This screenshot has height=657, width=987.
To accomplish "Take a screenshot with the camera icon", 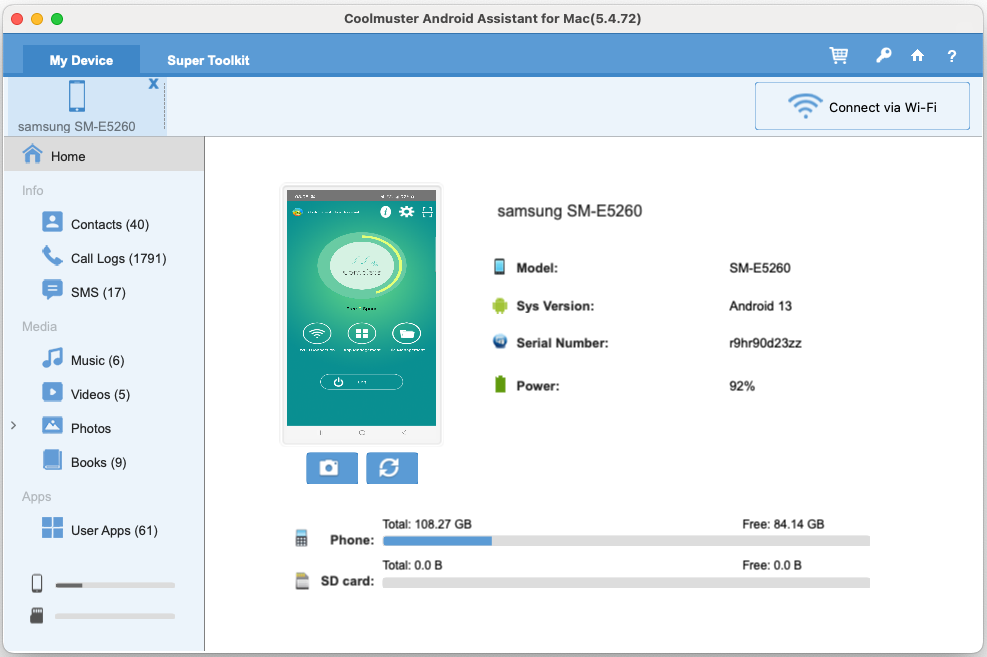I will coord(331,468).
